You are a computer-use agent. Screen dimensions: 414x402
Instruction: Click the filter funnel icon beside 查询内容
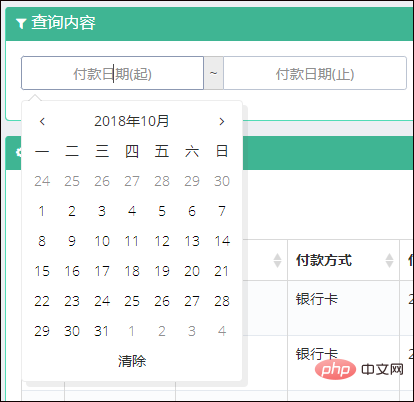[21, 23]
